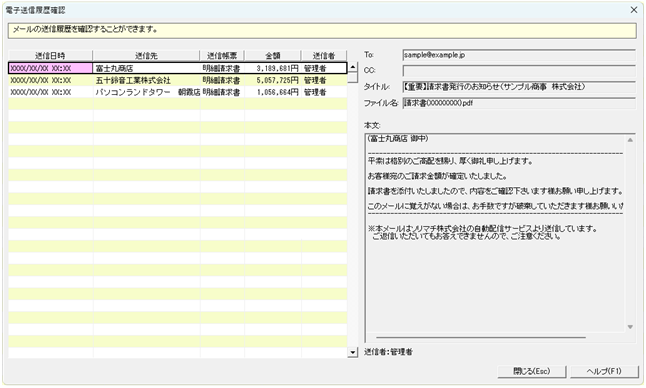The image size is (646, 388).
Task: Click the yellow info message bar
Action: tap(322, 30)
